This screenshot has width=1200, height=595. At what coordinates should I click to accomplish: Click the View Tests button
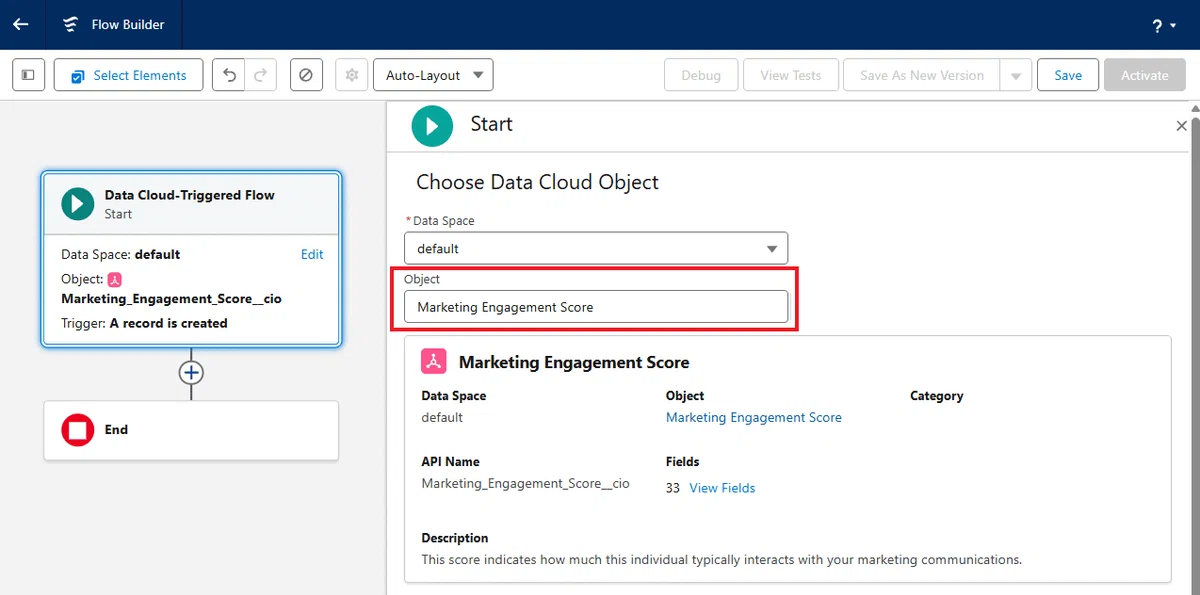click(x=791, y=75)
